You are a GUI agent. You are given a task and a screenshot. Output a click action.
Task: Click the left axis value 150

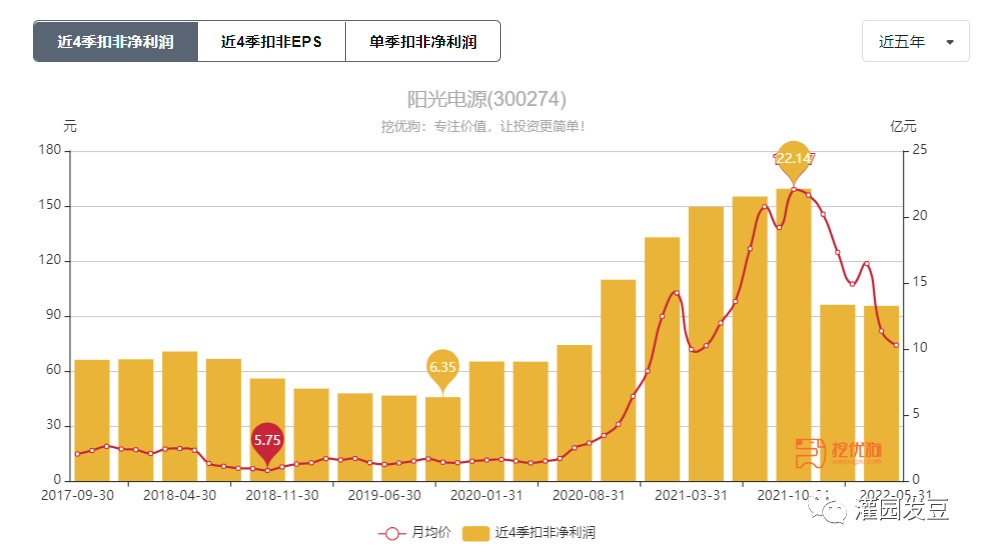click(50, 205)
